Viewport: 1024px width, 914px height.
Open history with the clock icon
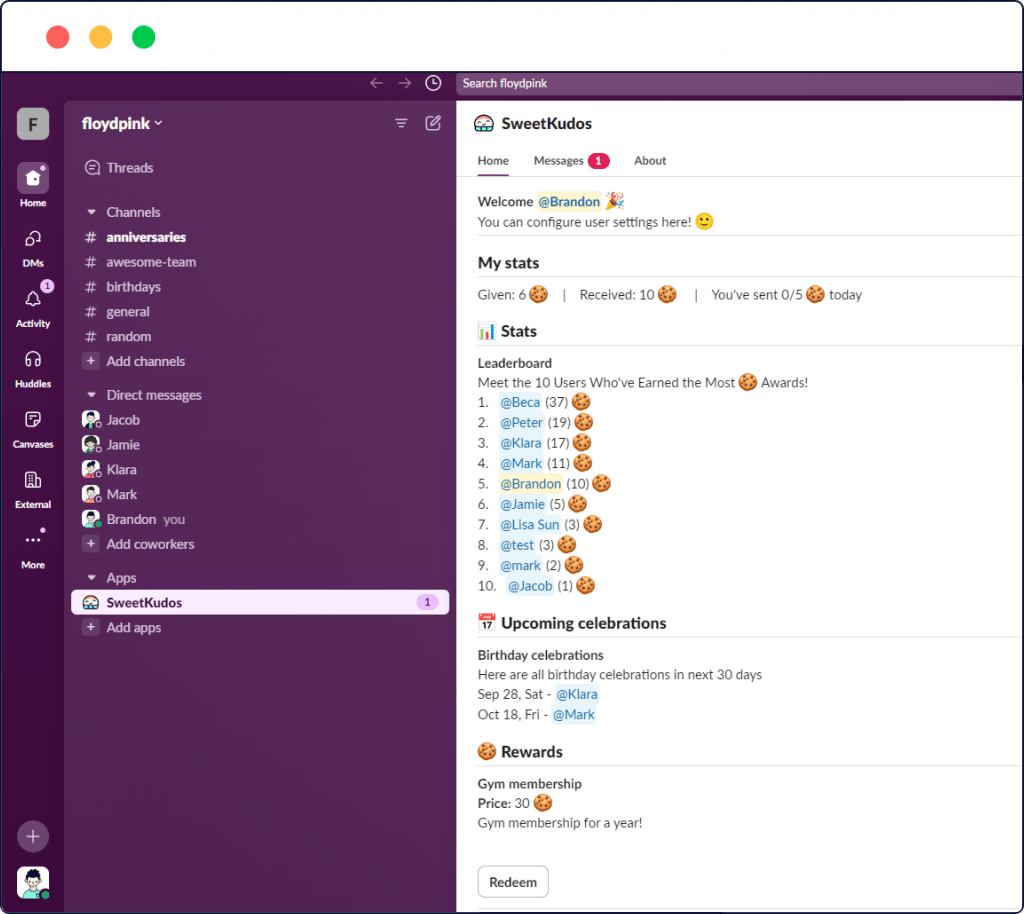pyautogui.click(x=433, y=83)
